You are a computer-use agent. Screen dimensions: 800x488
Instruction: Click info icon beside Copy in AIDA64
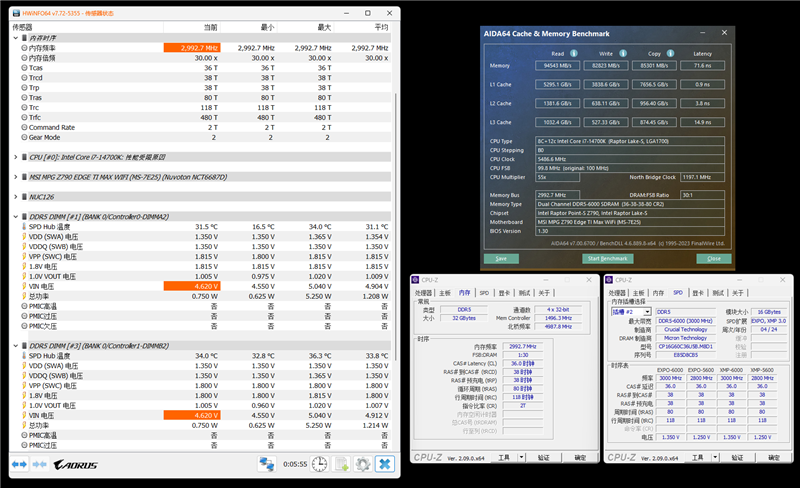[670, 53]
